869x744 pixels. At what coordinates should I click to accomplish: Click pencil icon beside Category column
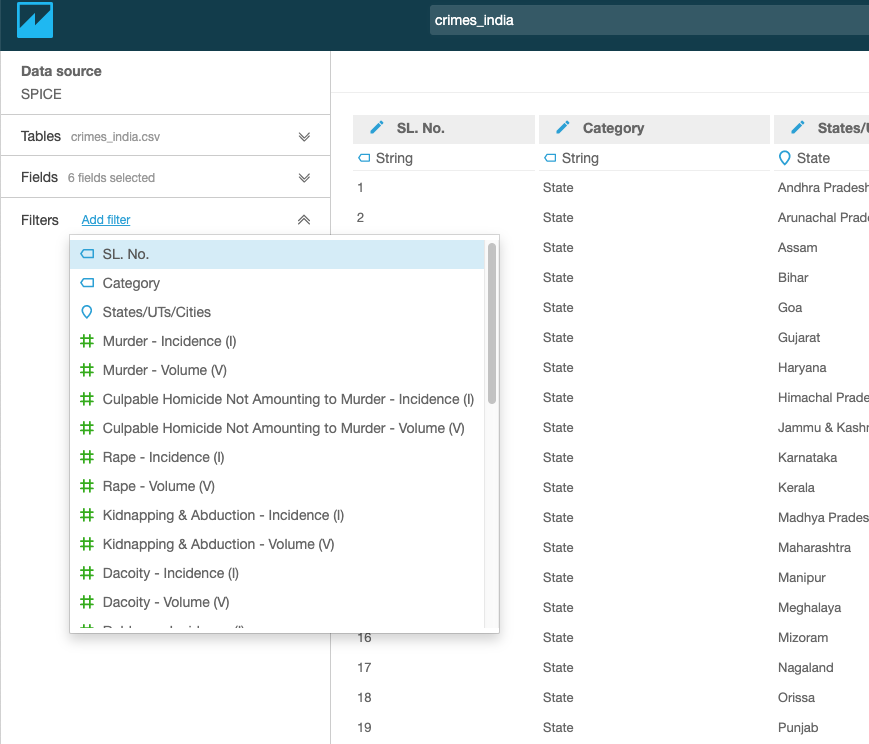563,128
